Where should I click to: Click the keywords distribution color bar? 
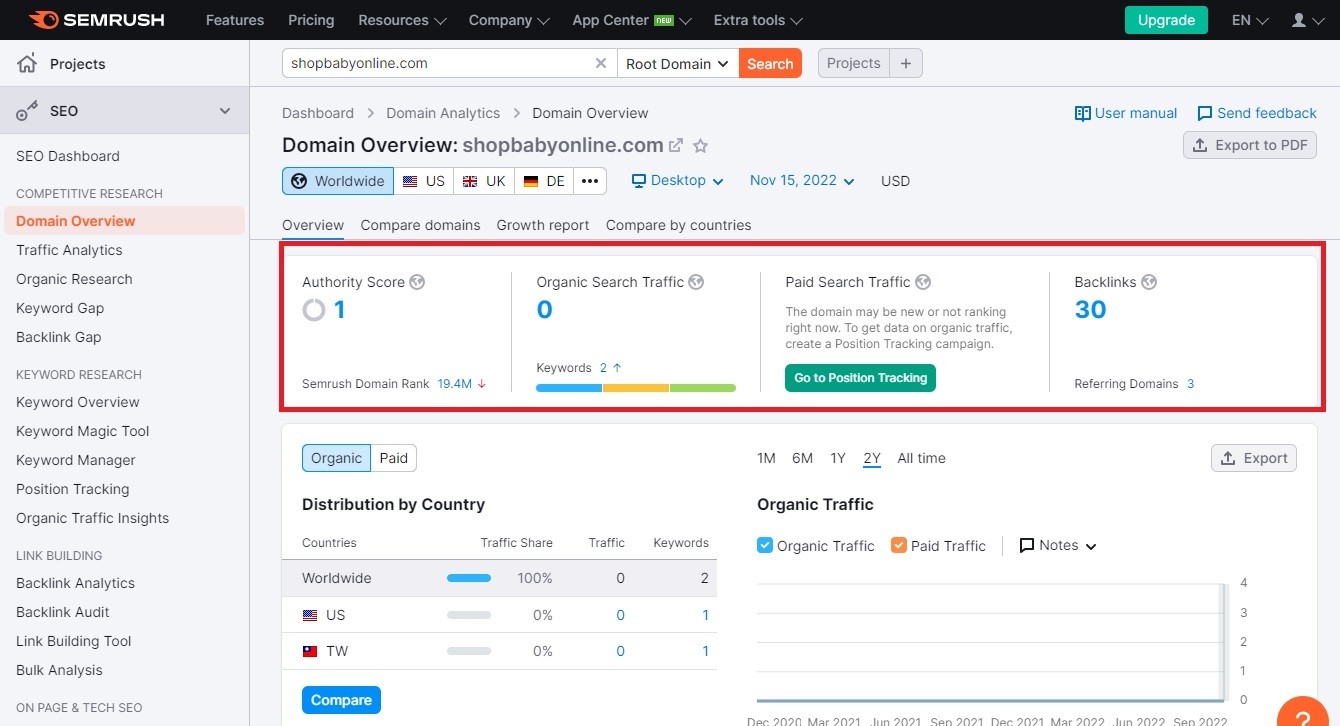coord(636,388)
